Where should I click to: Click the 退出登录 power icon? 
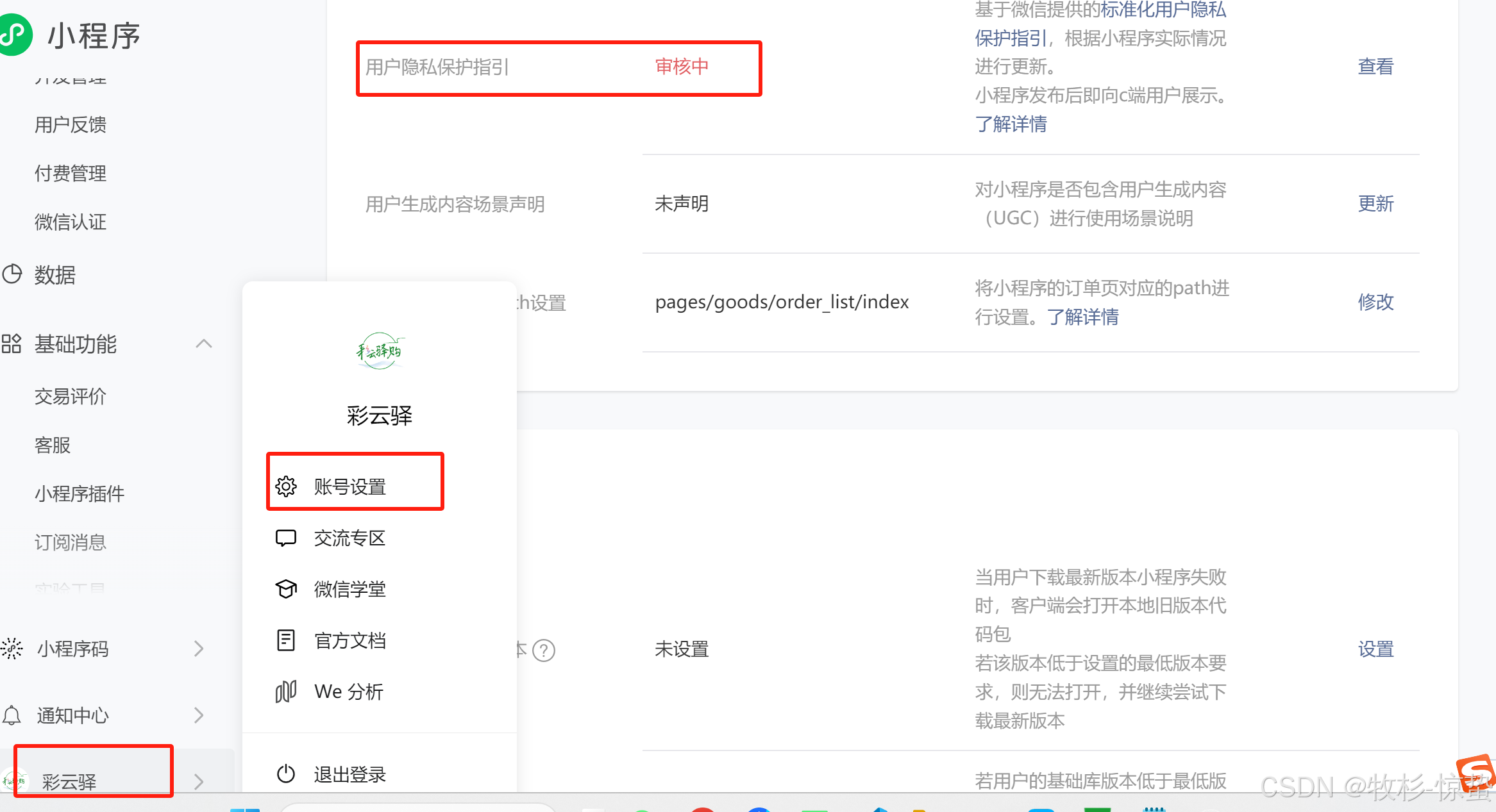click(x=286, y=774)
